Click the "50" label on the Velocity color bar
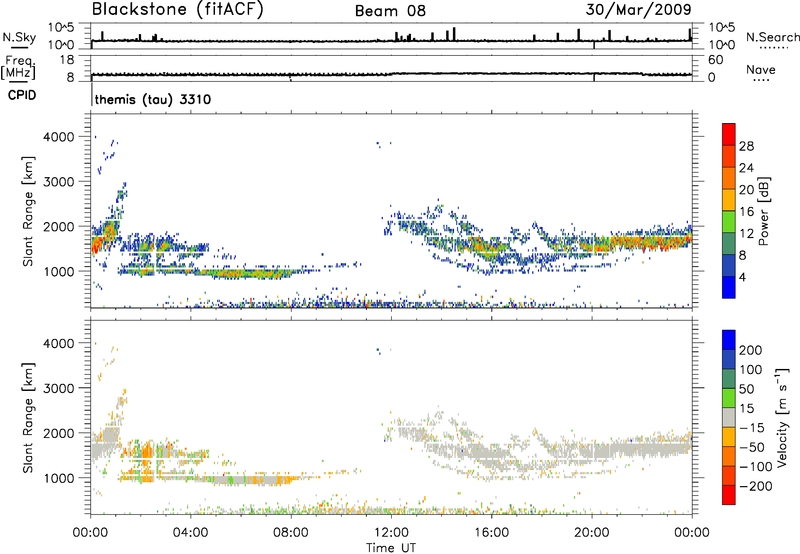This screenshot has width=800, height=554. (746, 389)
